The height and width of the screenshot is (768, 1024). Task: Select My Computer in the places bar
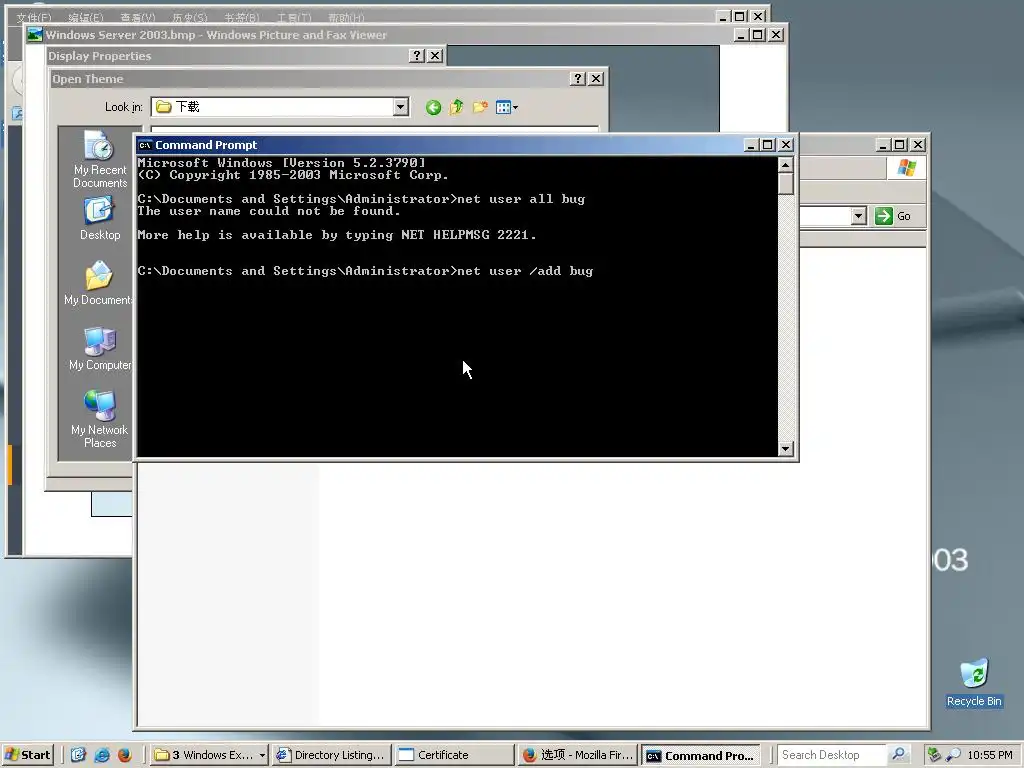tap(99, 349)
